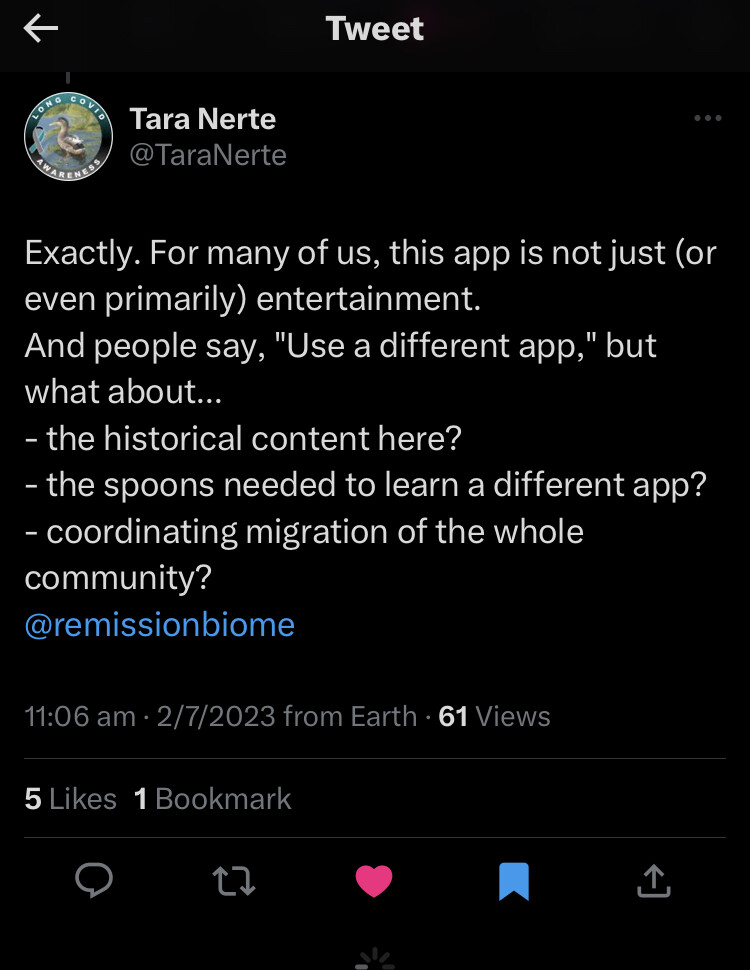This screenshot has width=750, height=970.
Task: Open the @remissionbiome mention link
Action: click(160, 625)
